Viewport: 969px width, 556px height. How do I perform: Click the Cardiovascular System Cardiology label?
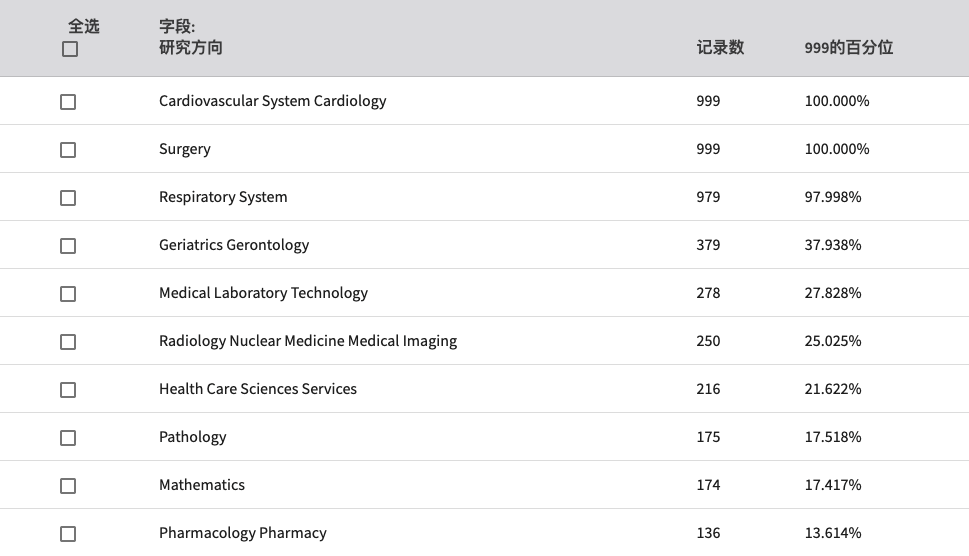(273, 101)
